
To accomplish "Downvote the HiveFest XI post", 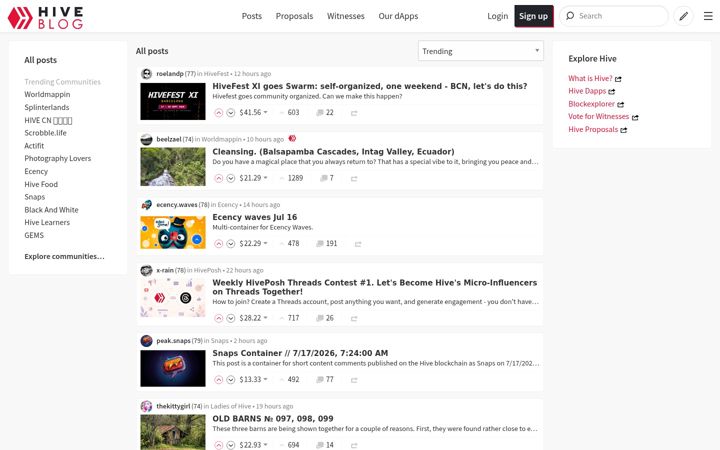I will click(x=231, y=112).
